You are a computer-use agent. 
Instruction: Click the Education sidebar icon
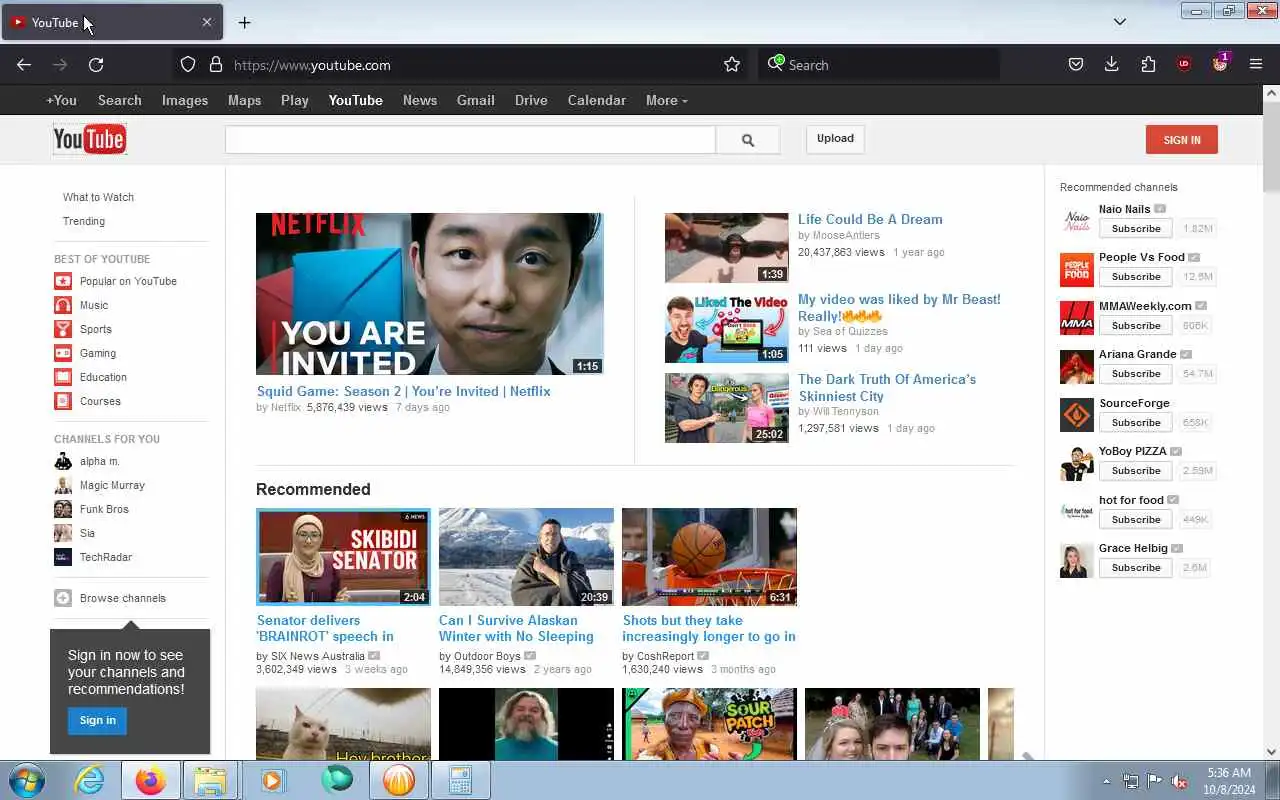[63, 377]
